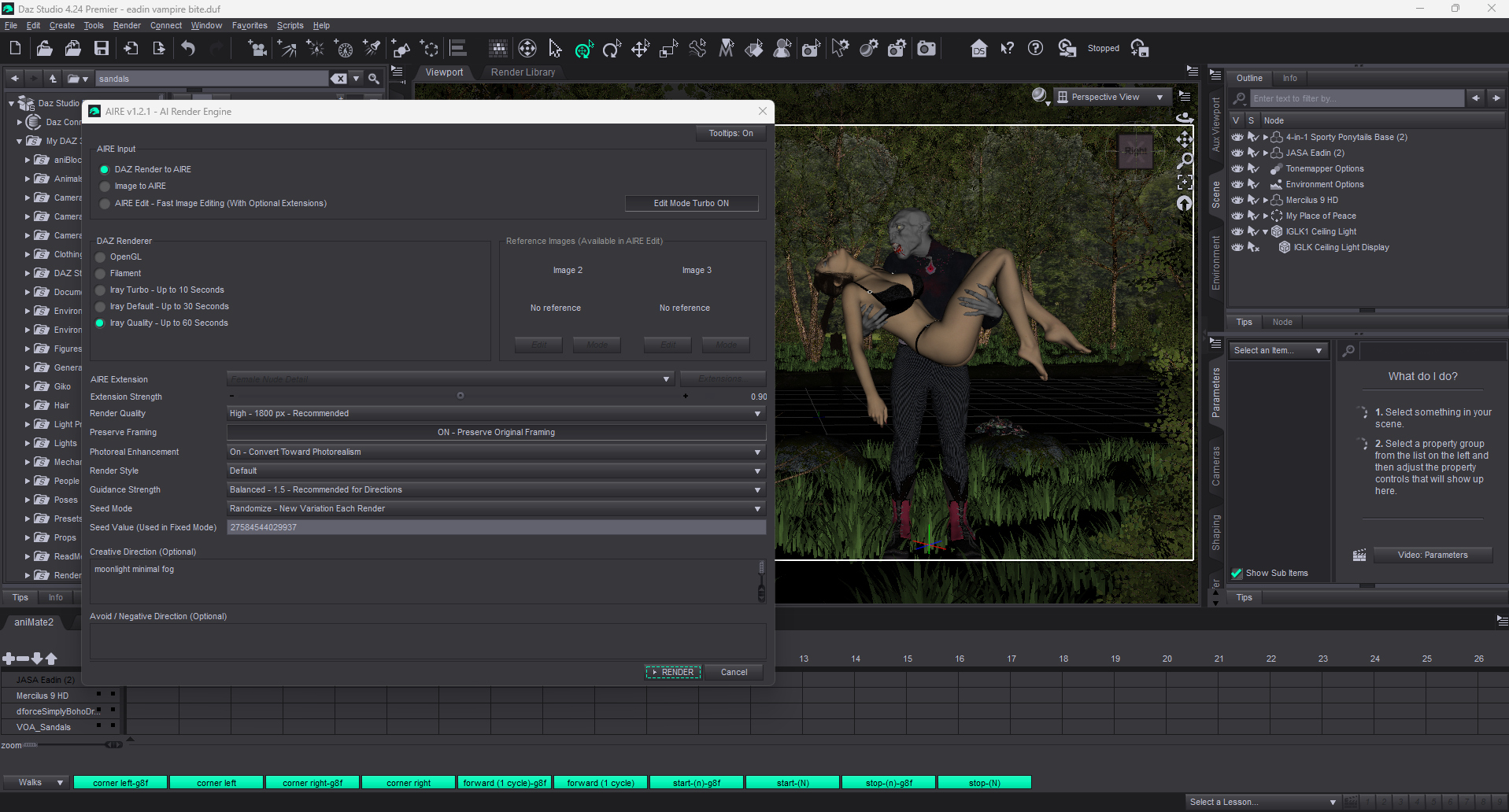Click the search magnifier in content library
Viewport: 1509px width, 812px height.
coord(374,79)
